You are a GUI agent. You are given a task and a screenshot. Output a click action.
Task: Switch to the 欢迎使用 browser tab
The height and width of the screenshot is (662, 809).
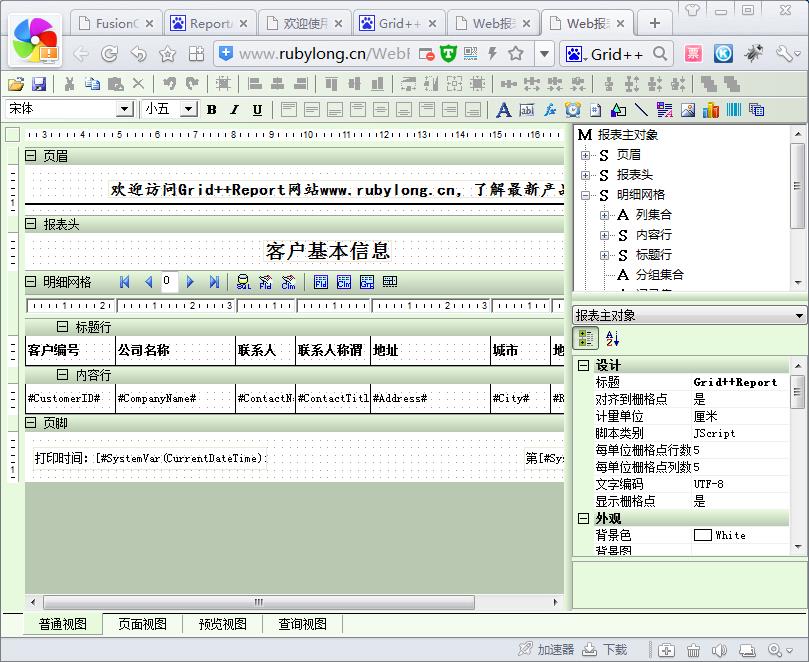(x=304, y=23)
